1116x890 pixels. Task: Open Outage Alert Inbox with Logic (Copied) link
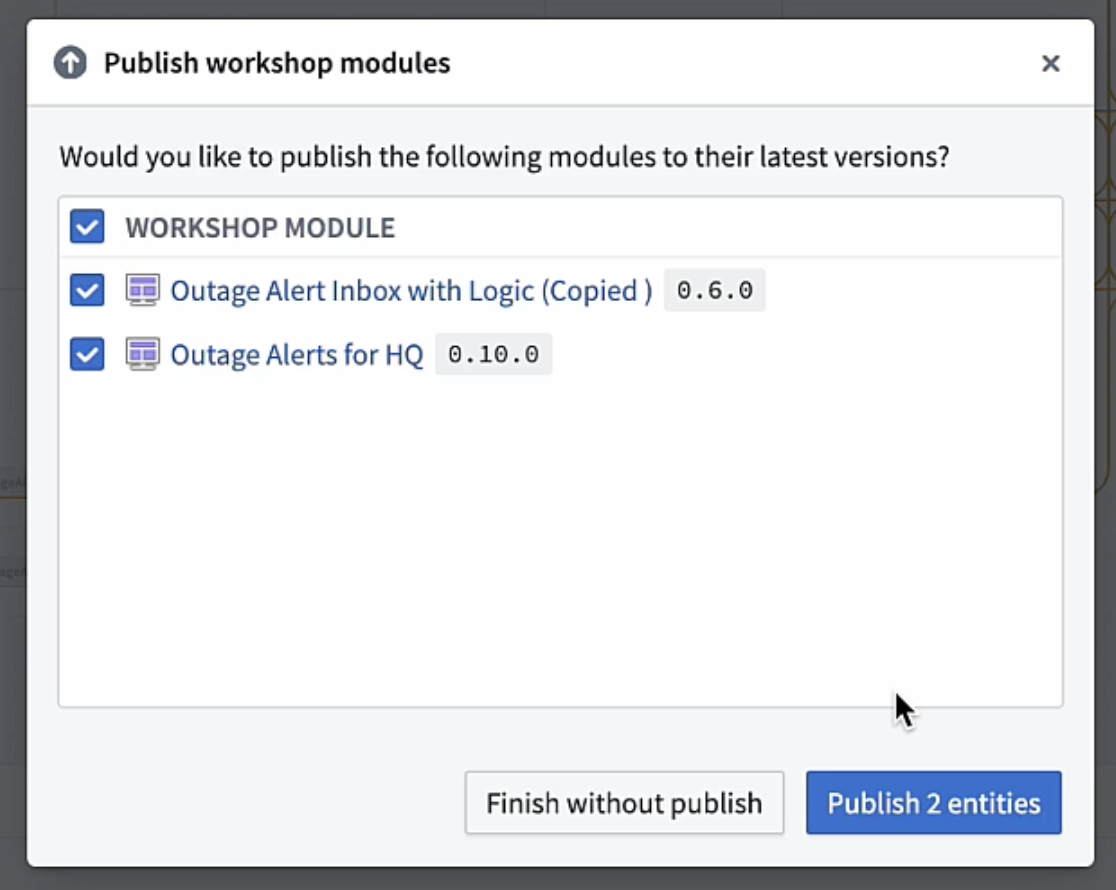[x=411, y=290]
